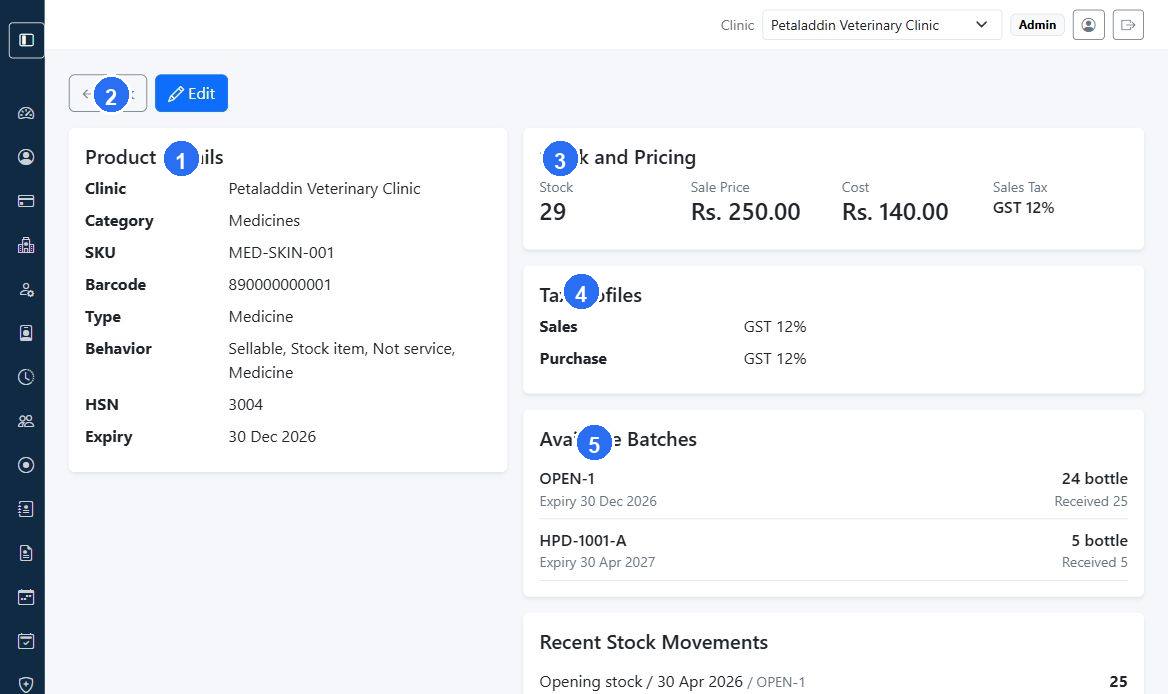1168x694 pixels.
Task: Select HSN value 3004
Action: 245,404
